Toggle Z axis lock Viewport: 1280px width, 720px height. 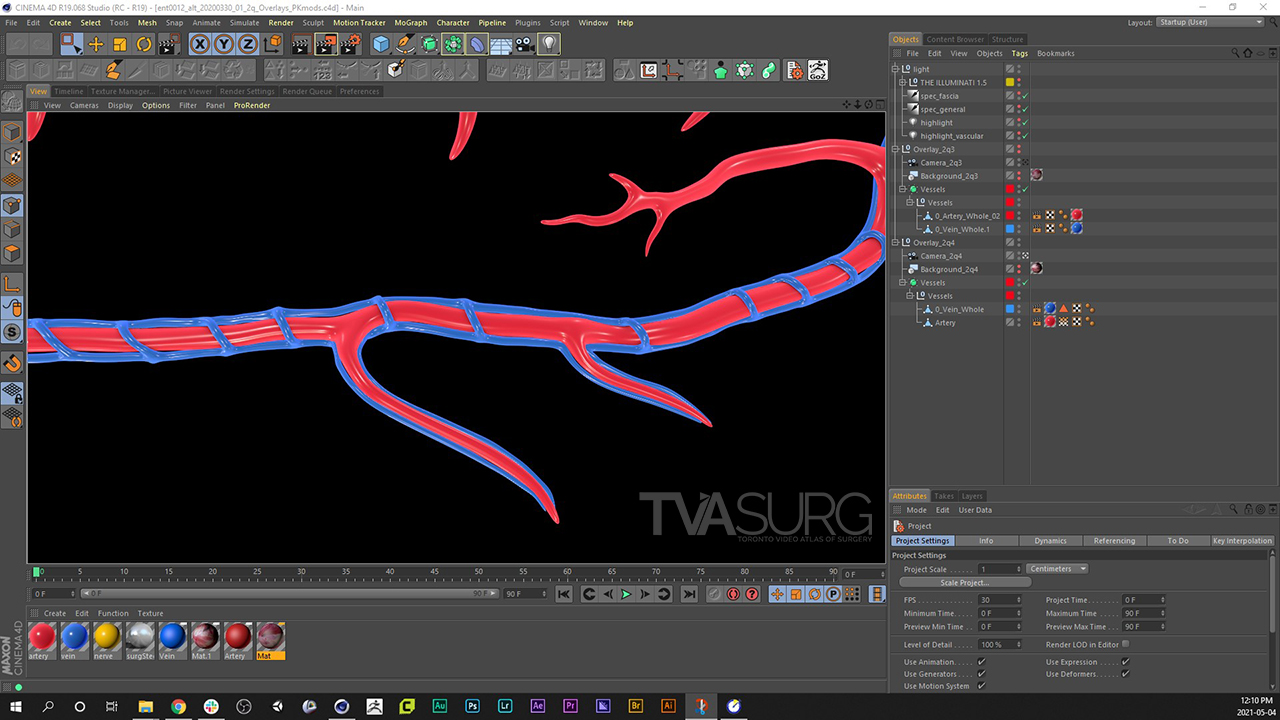pyautogui.click(x=247, y=44)
